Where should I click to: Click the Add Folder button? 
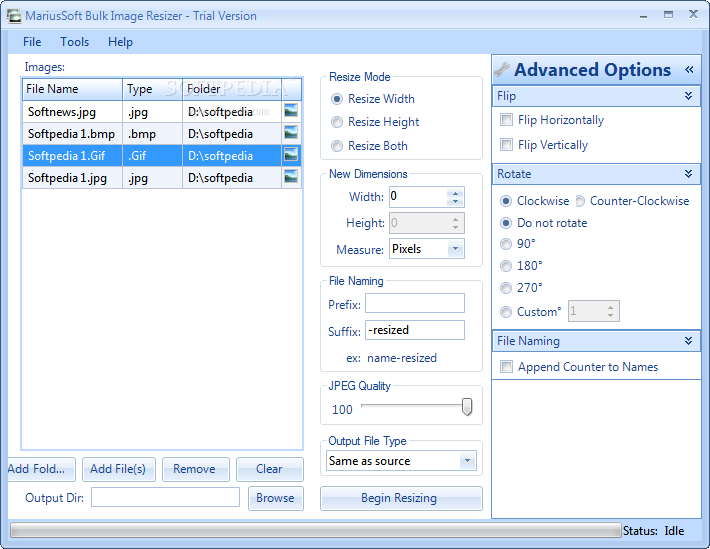41,469
